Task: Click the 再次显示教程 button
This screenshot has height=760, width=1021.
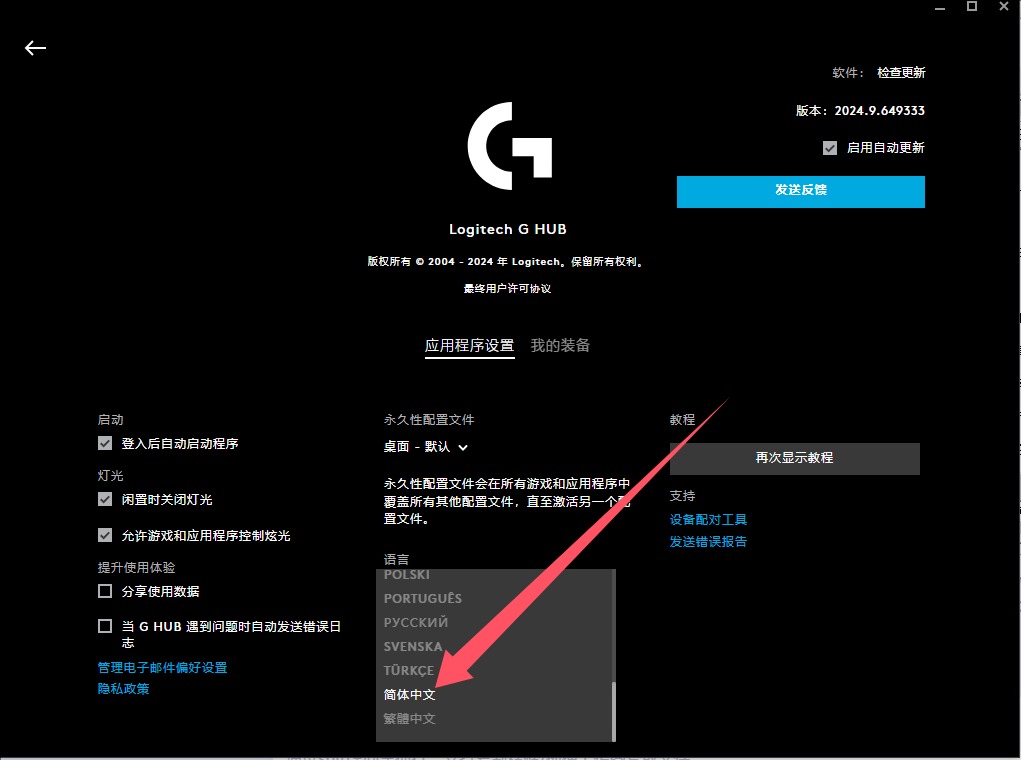Action: (x=794, y=458)
